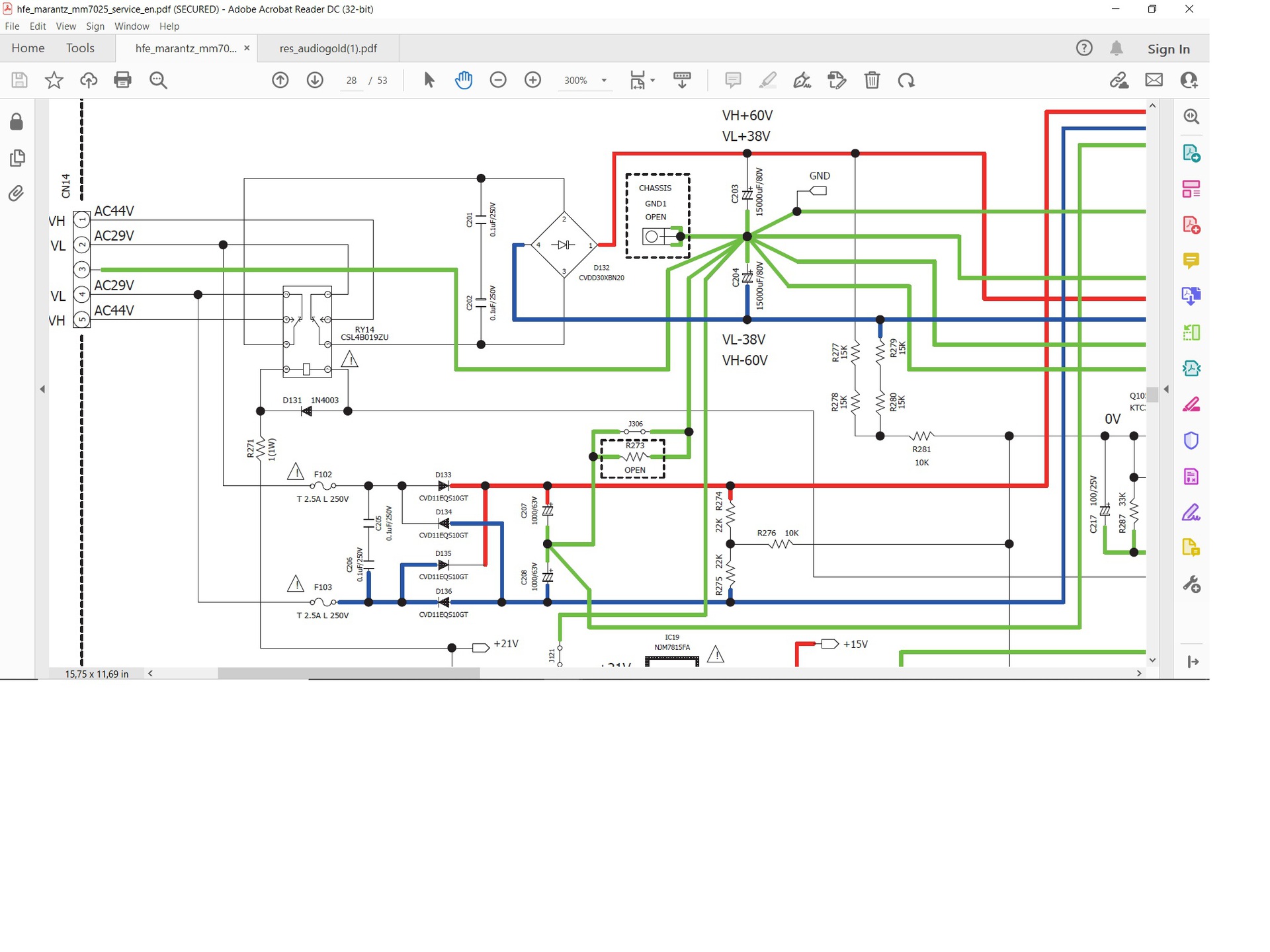This screenshot has width=1270, height=952.
Task: Click the Print file icon
Action: (x=122, y=80)
